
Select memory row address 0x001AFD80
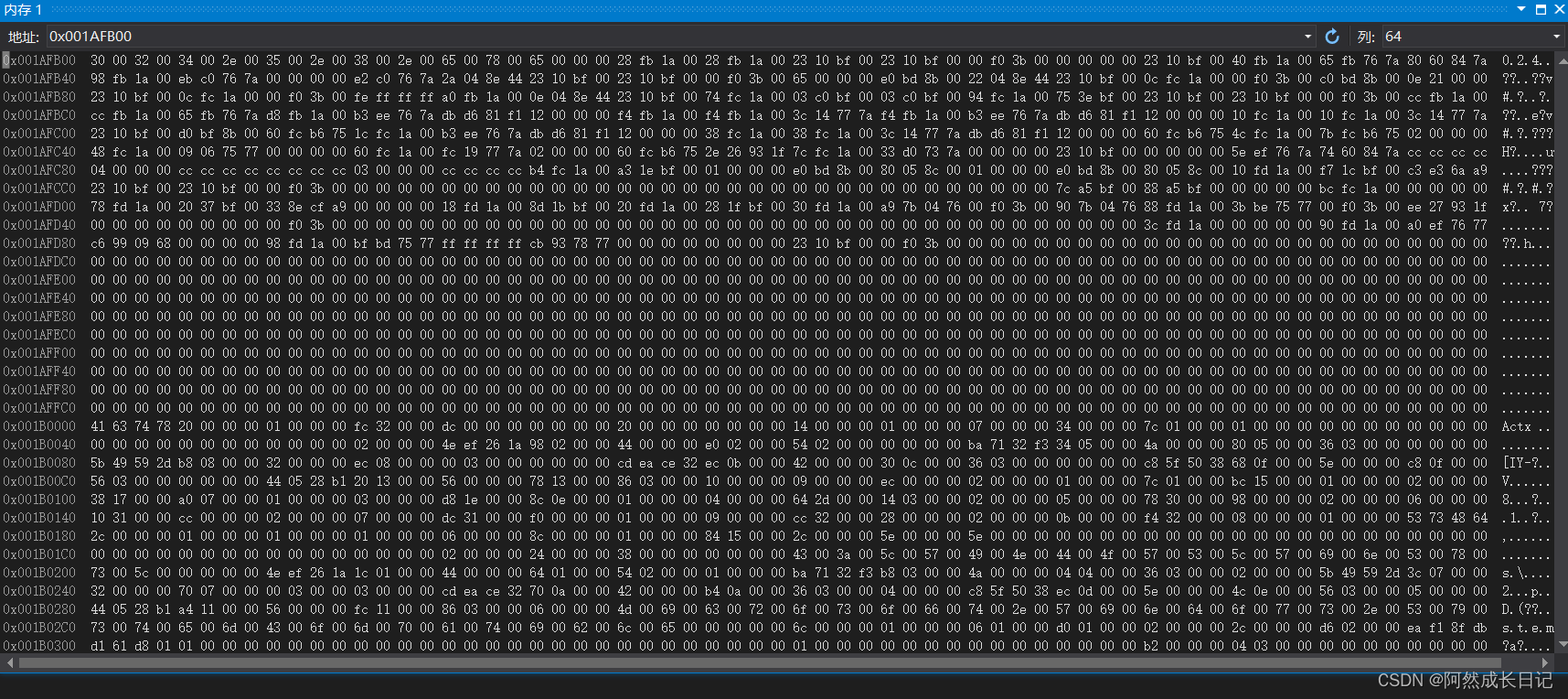(x=39, y=243)
